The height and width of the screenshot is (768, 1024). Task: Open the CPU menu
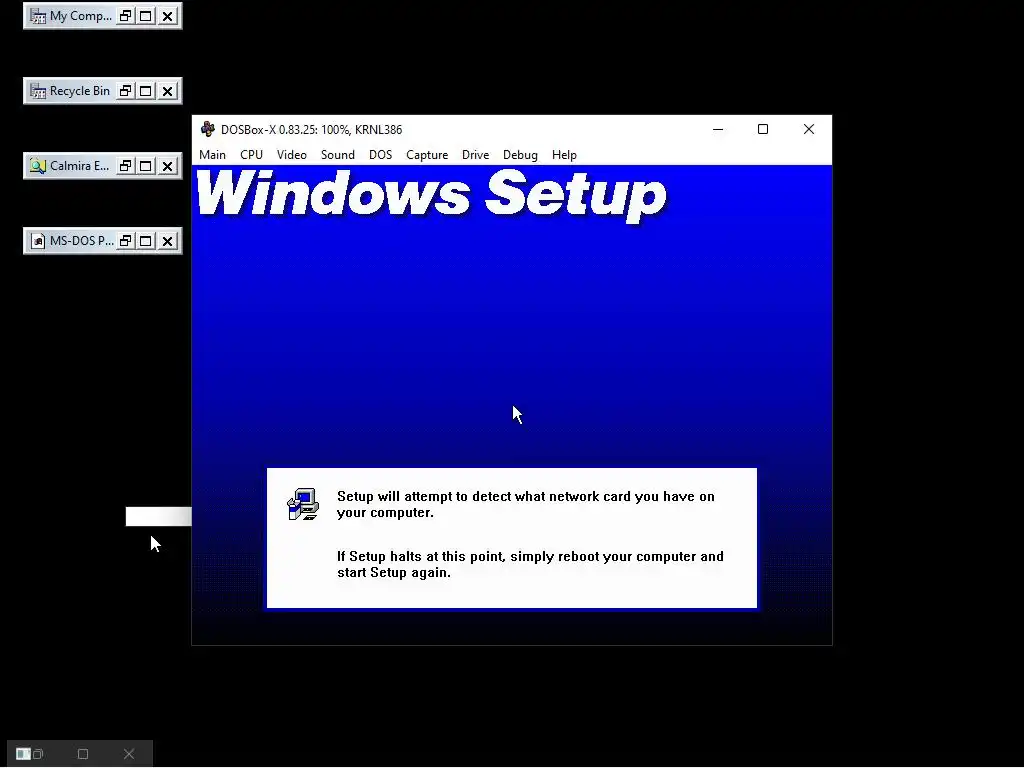coord(251,155)
